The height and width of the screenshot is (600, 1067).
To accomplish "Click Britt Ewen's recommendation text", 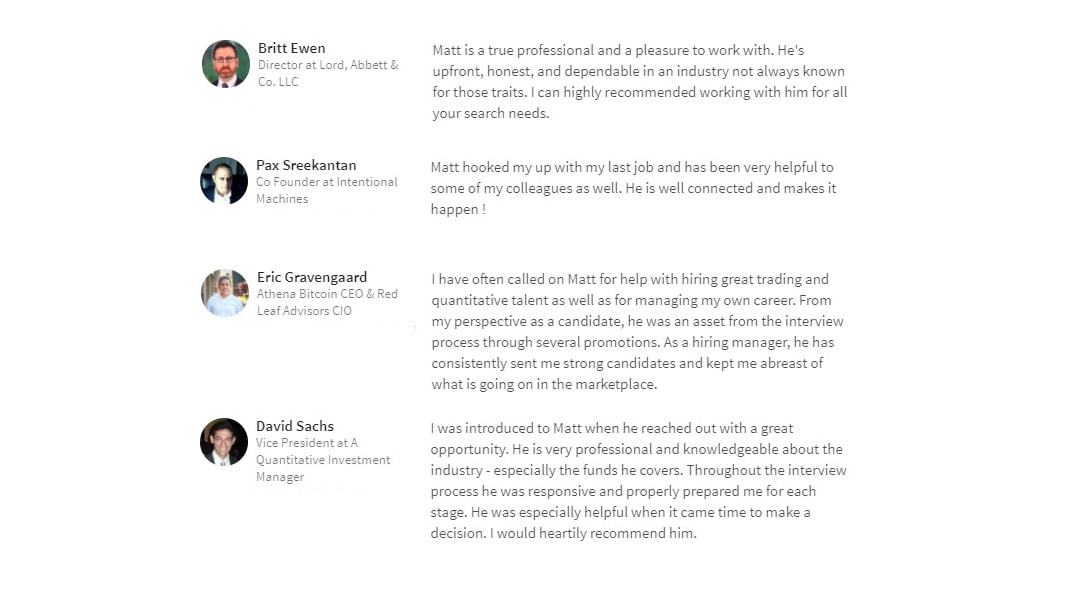I will tap(640, 82).
